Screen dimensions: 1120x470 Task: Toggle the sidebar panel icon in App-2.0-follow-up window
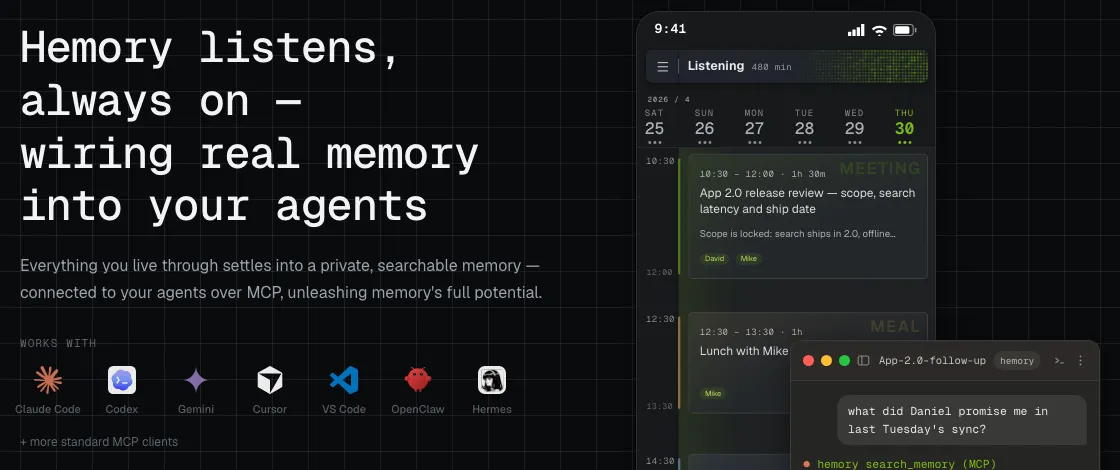point(863,361)
